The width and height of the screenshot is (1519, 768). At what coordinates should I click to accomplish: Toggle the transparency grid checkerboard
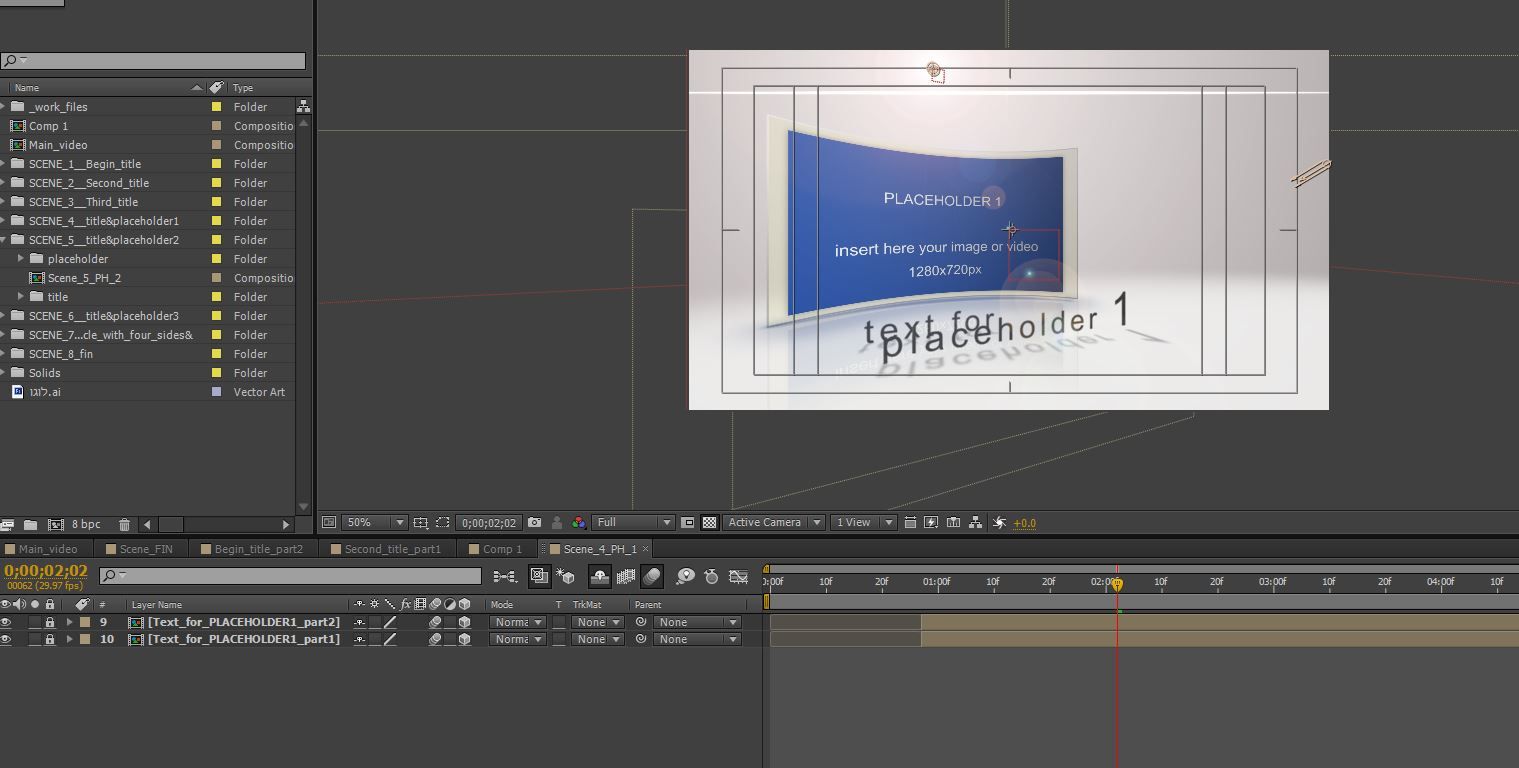click(709, 523)
